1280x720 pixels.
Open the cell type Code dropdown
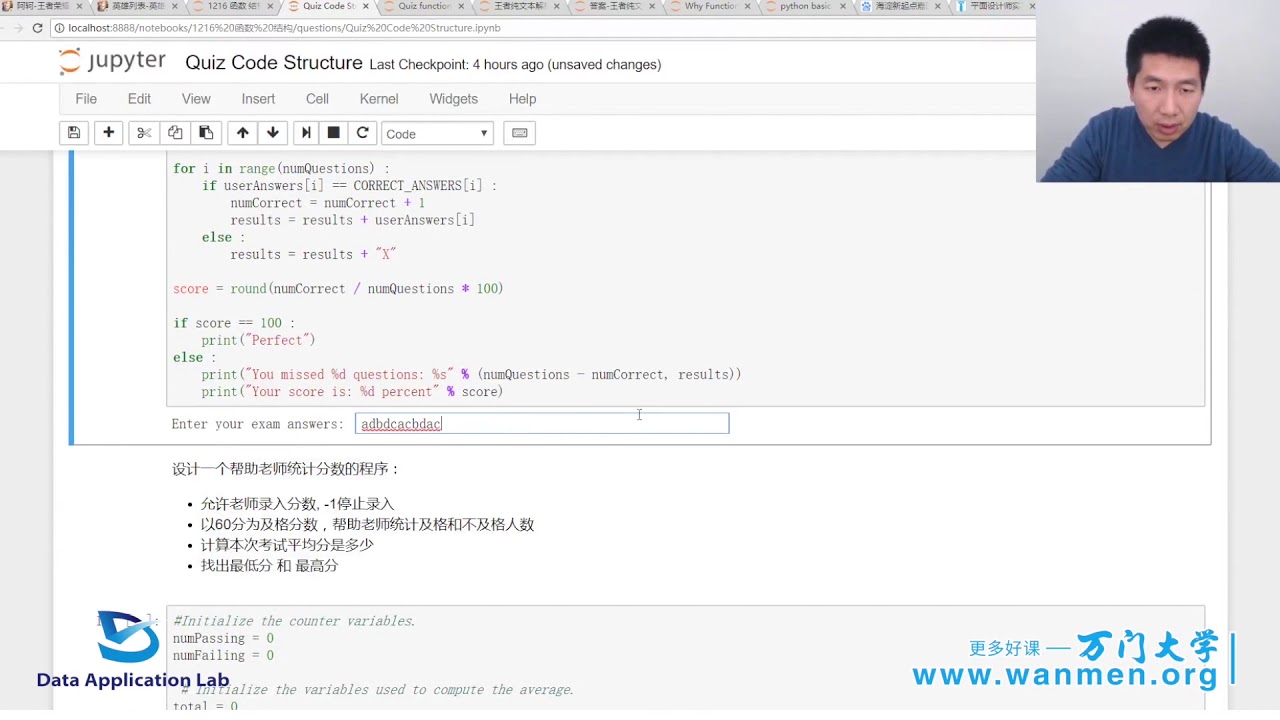coord(437,133)
